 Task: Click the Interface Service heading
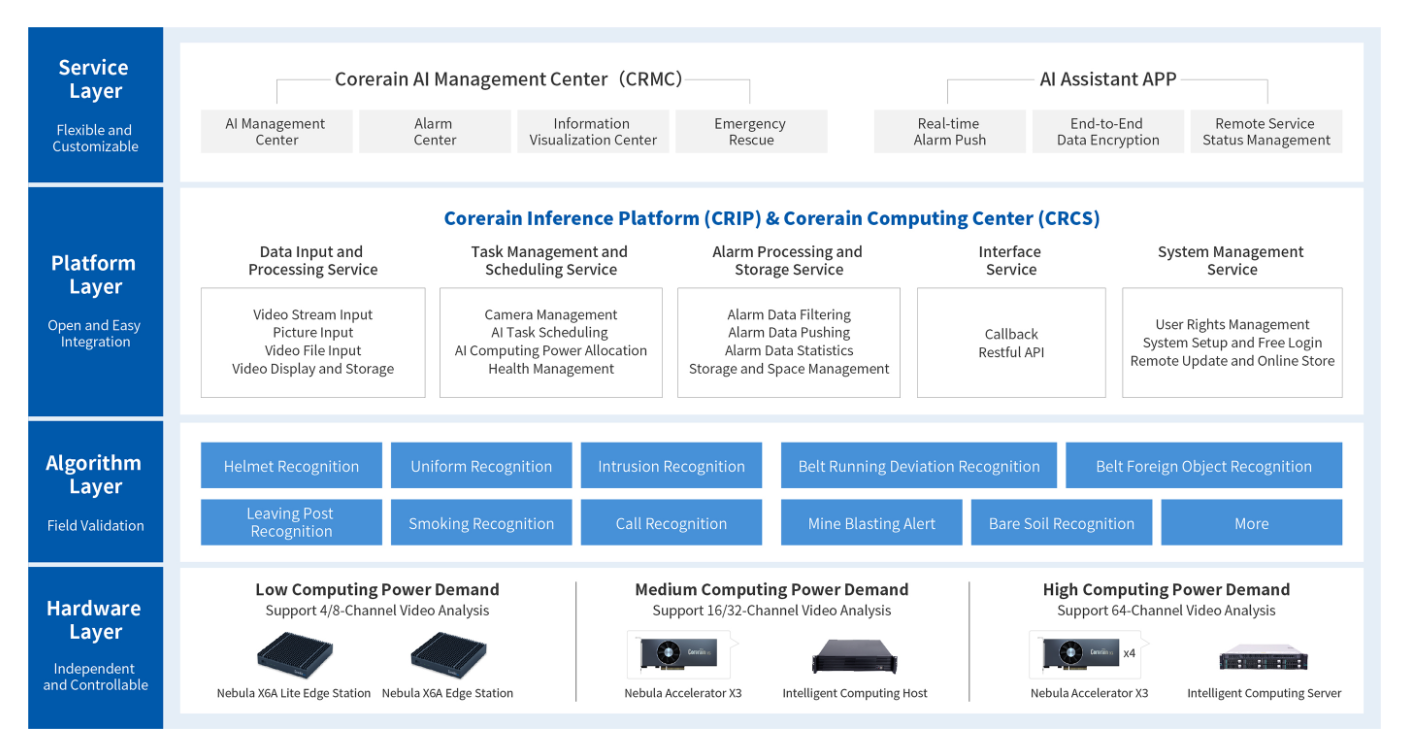pos(1011,261)
